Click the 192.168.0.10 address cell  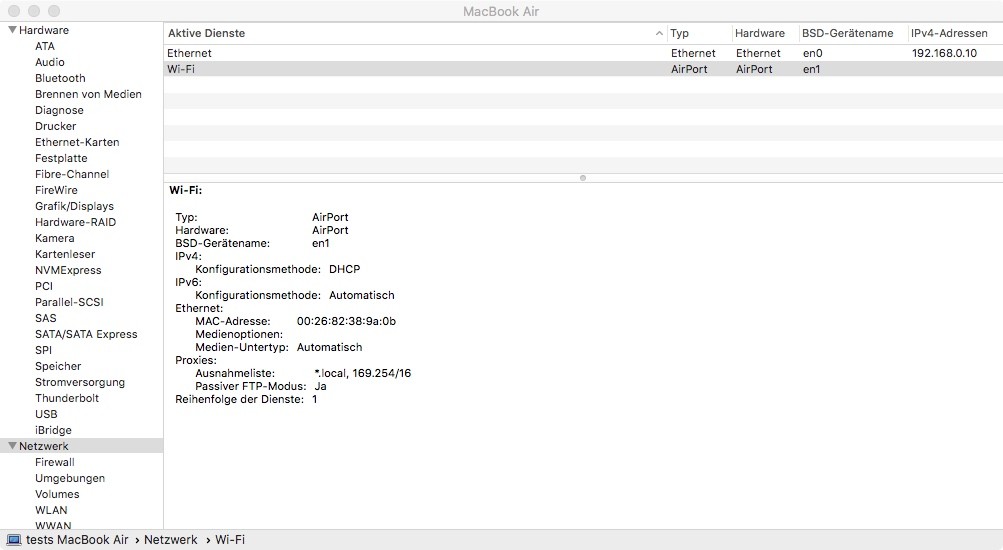[944, 53]
